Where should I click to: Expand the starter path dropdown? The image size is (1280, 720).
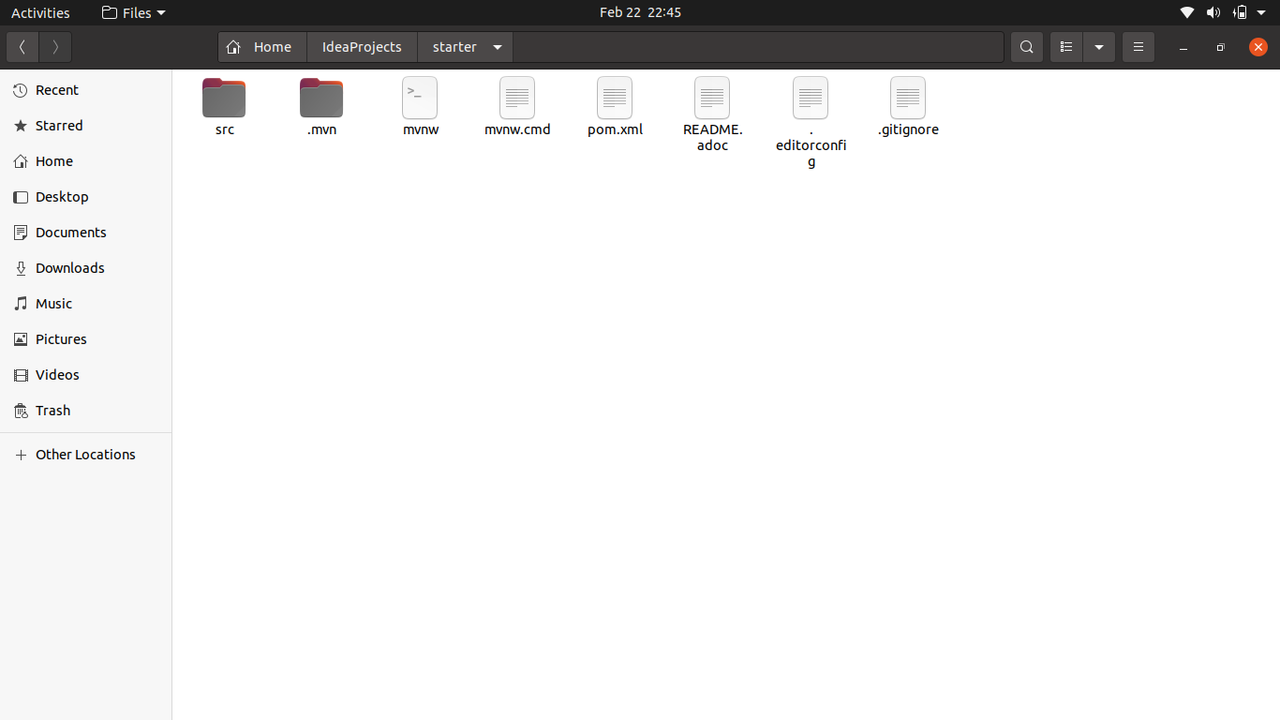(497, 46)
